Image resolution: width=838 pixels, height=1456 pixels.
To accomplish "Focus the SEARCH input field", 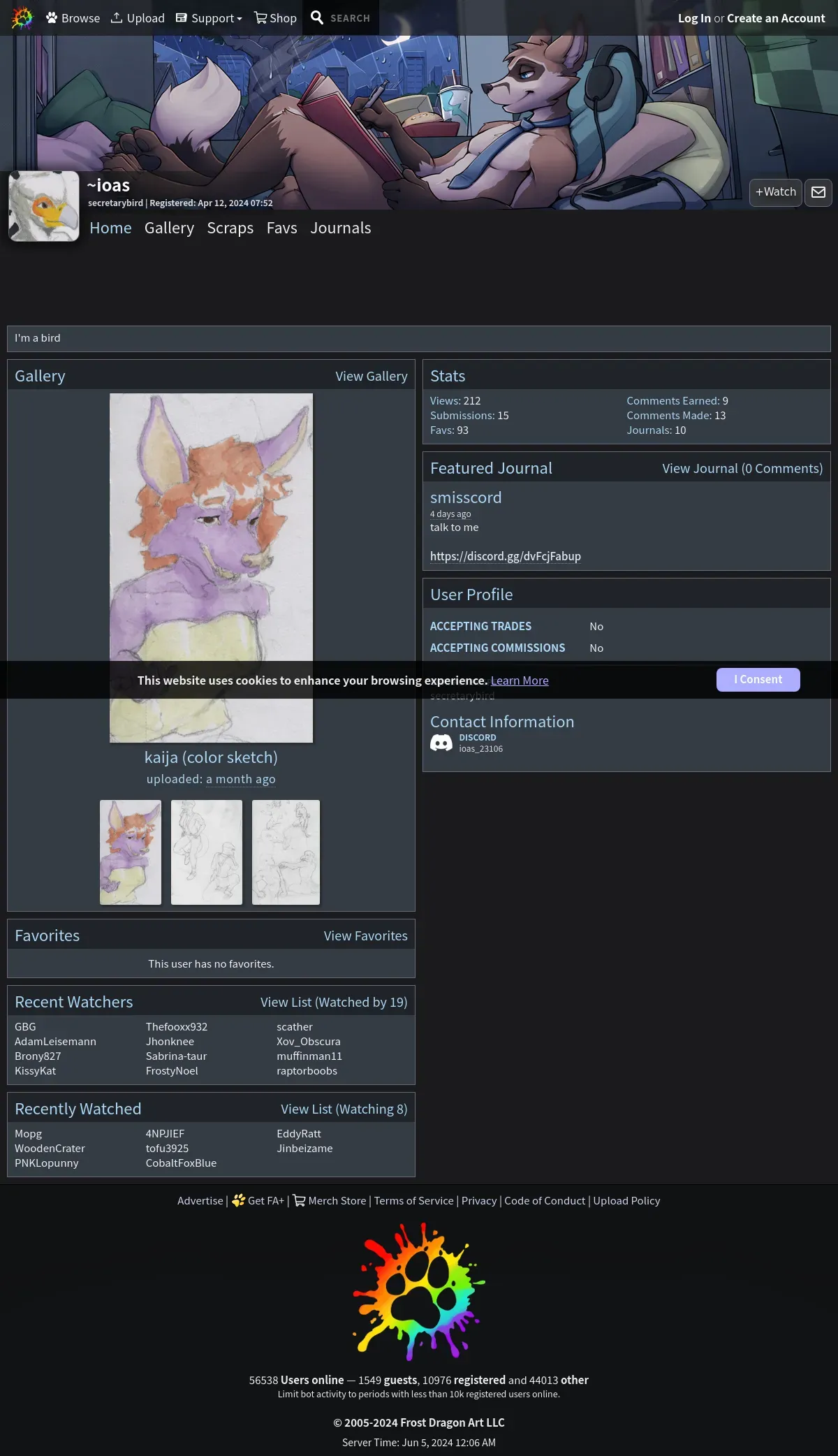I will [x=351, y=18].
